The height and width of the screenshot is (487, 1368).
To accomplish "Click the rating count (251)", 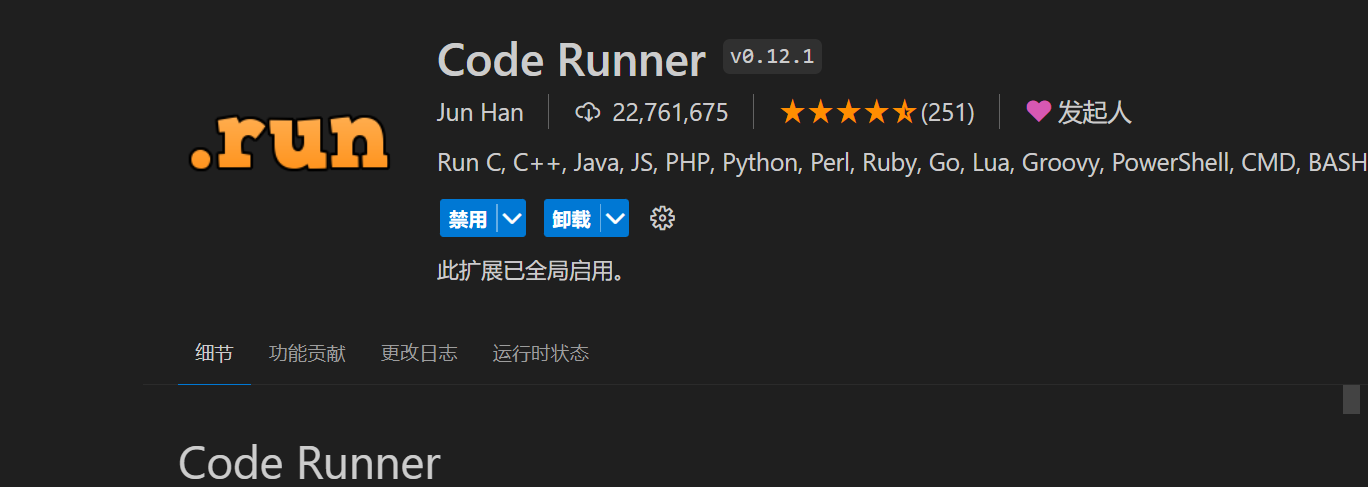I will (x=947, y=112).
